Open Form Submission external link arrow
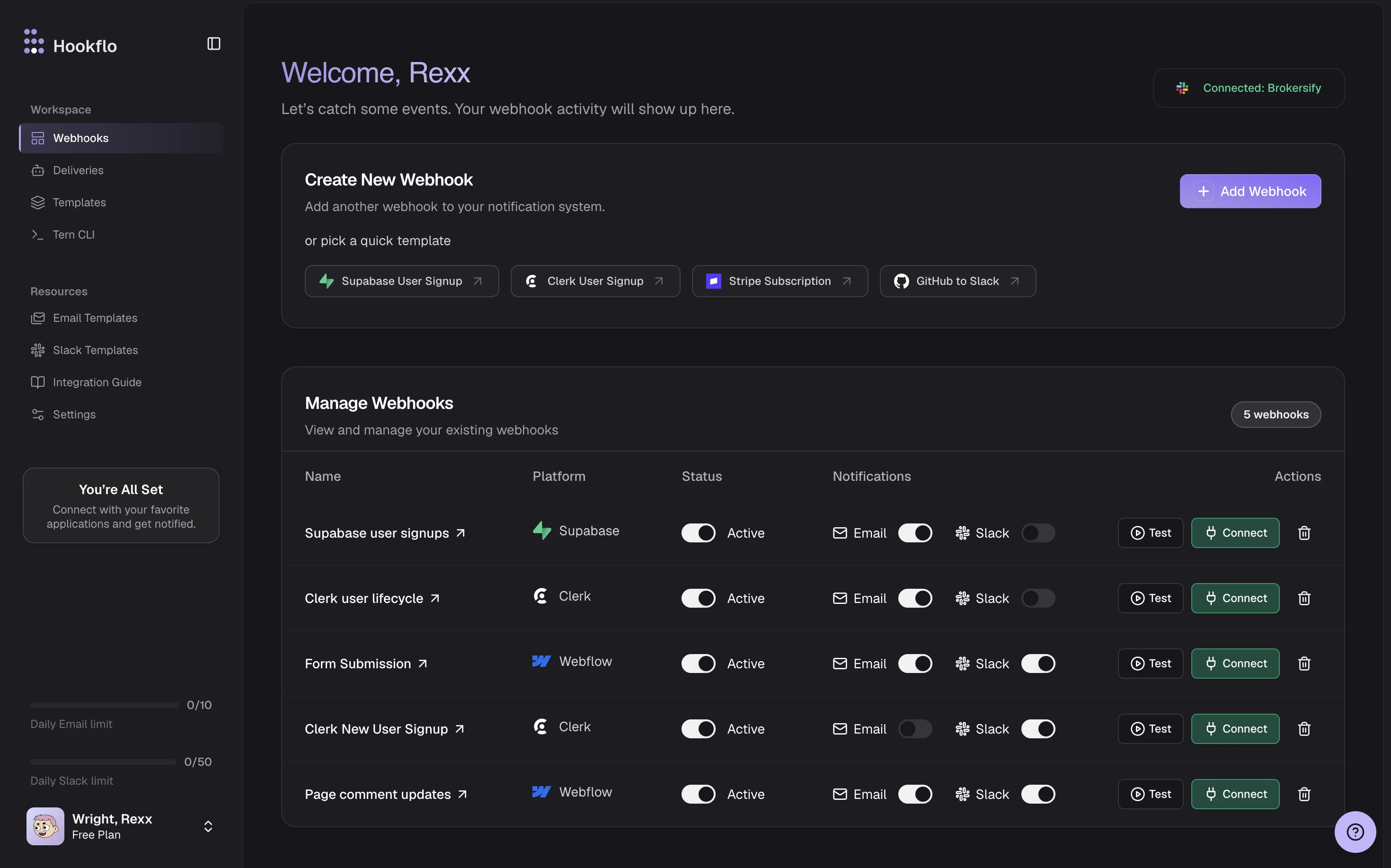 pyautogui.click(x=423, y=664)
